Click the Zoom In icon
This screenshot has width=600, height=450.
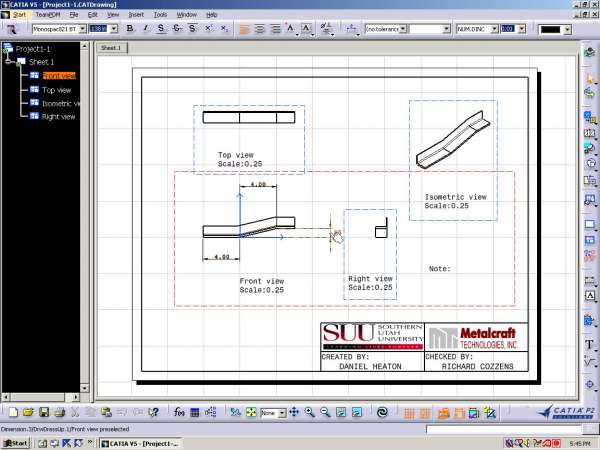(310, 412)
